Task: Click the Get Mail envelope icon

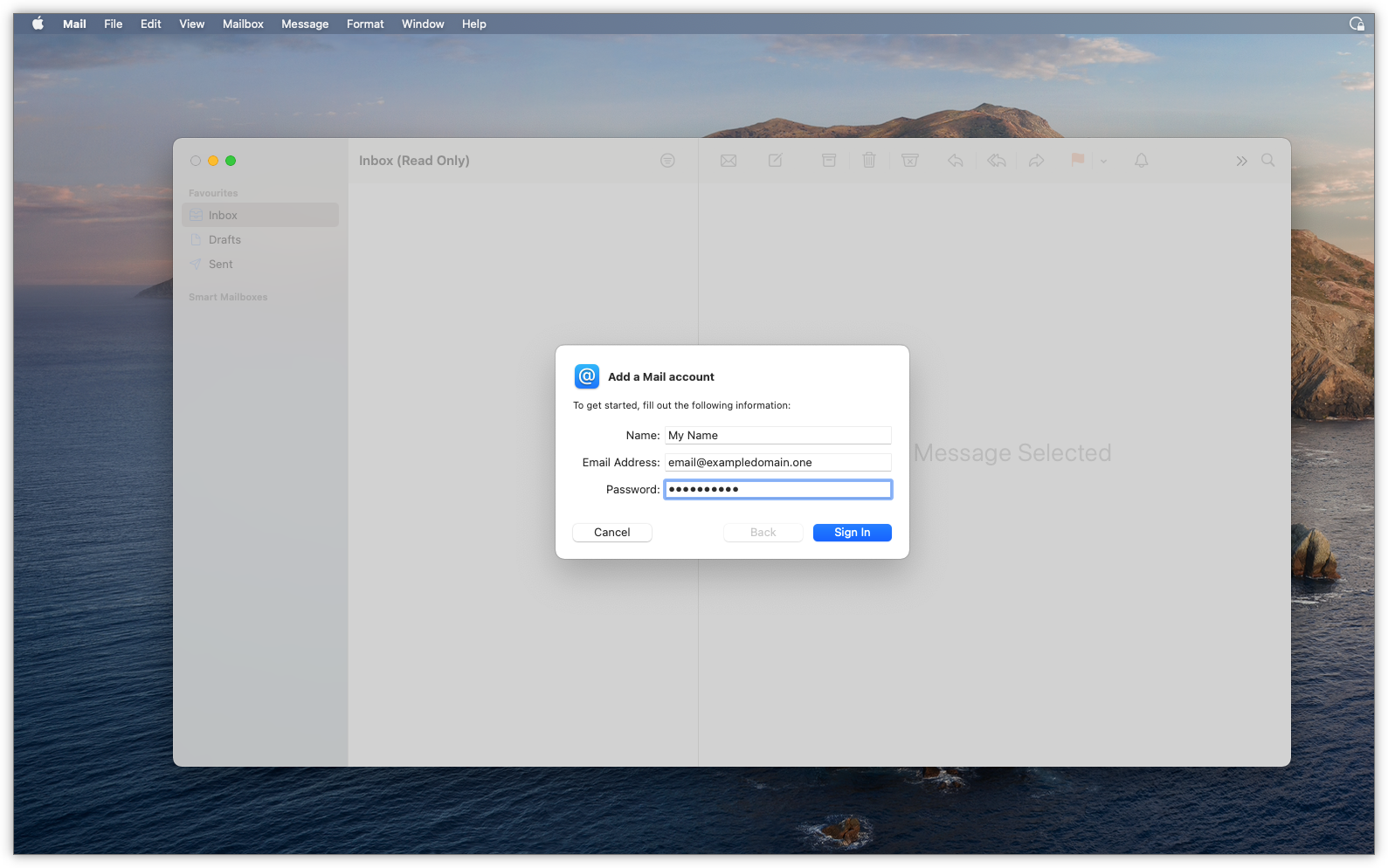Action: click(x=728, y=161)
